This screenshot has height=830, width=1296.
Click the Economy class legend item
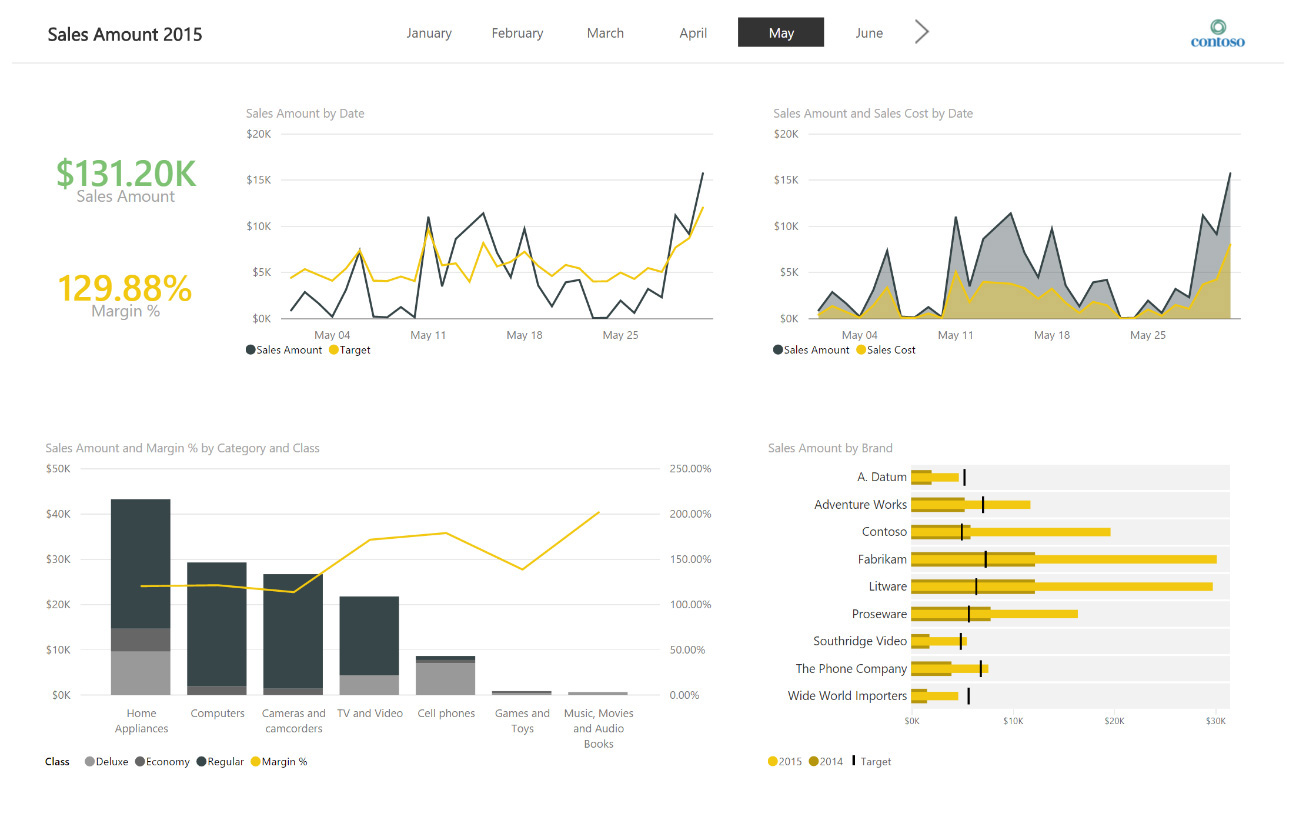click(162, 762)
